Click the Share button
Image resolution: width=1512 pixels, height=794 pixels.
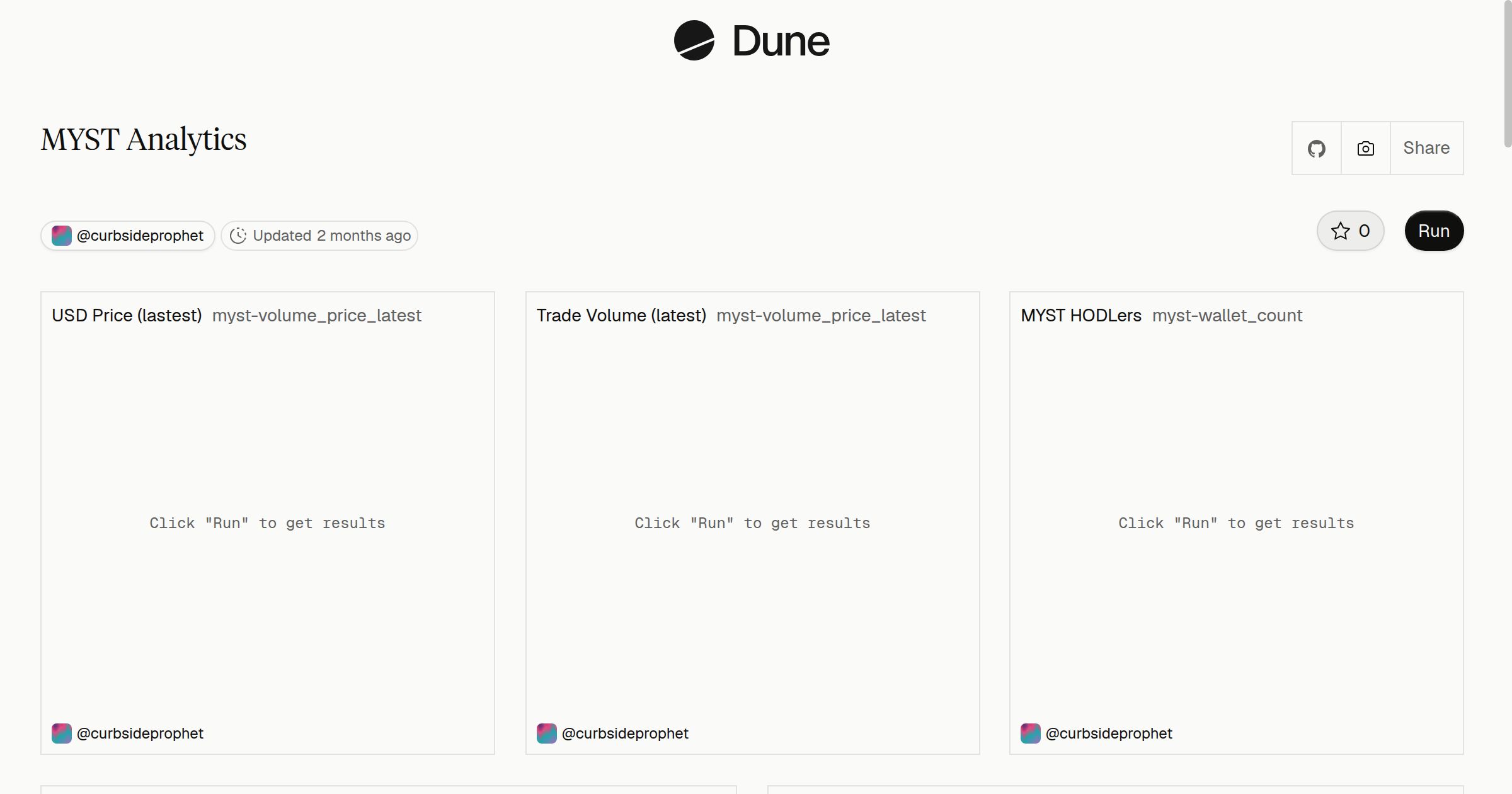coord(1426,148)
